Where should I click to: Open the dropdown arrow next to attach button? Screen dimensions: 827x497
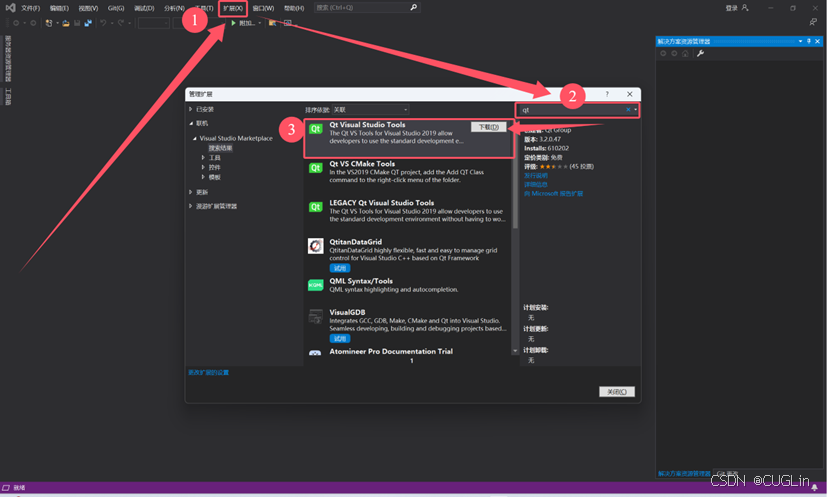tap(259, 23)
